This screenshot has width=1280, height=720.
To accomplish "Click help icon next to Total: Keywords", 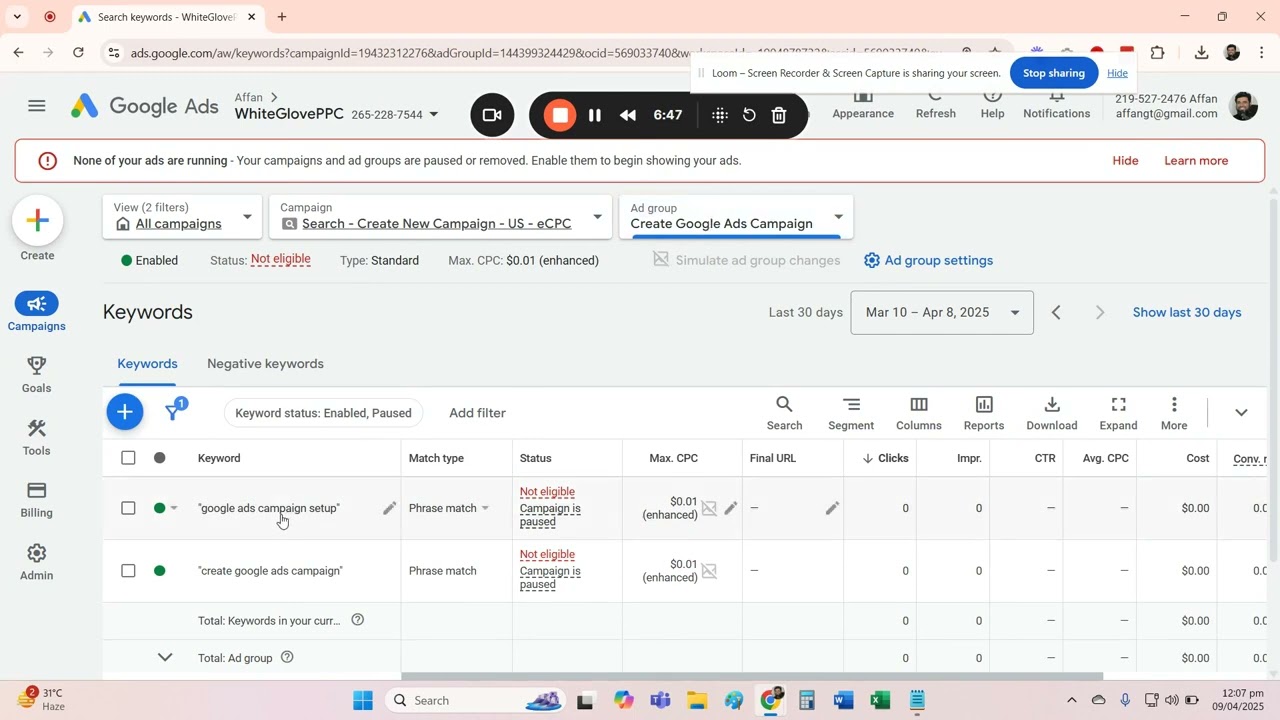I will tap(357, 620).
